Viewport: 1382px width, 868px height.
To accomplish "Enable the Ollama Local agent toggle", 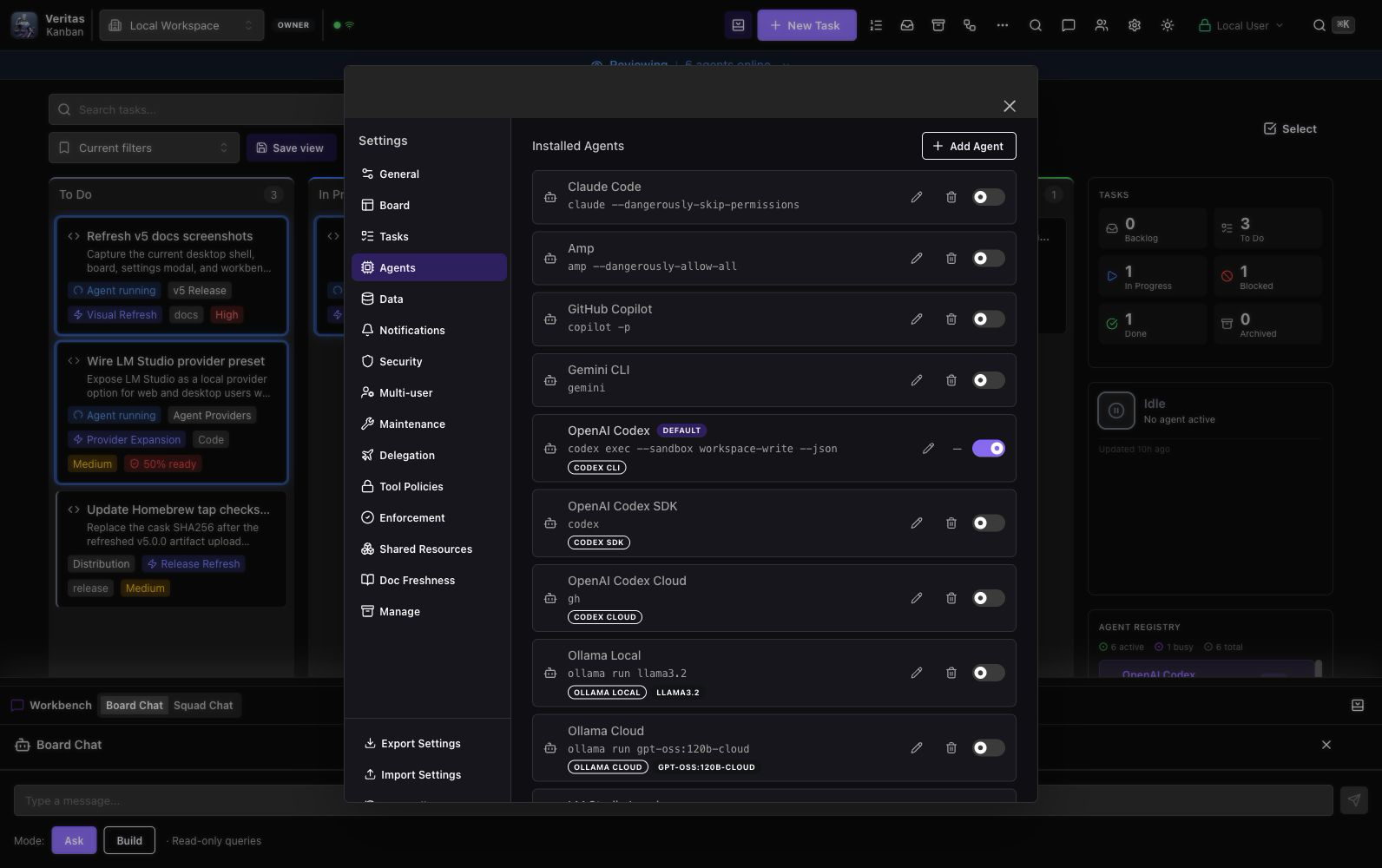I will 988,673.
